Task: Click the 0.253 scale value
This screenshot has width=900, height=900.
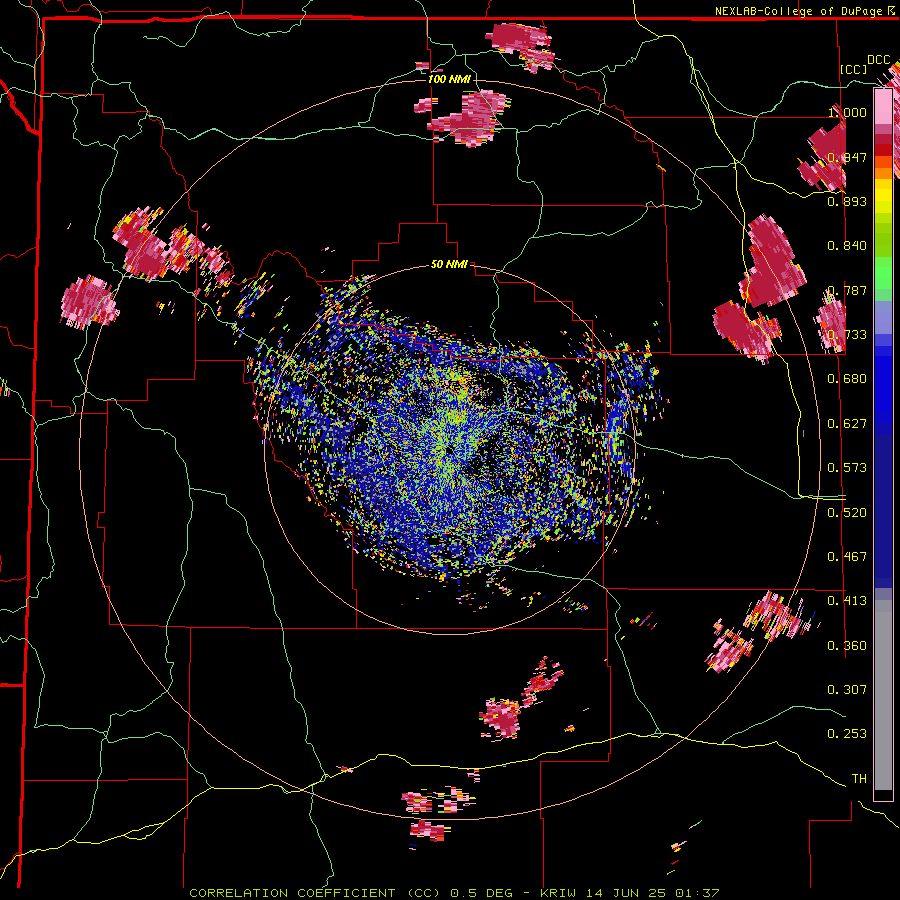Action: pos(847,734)
